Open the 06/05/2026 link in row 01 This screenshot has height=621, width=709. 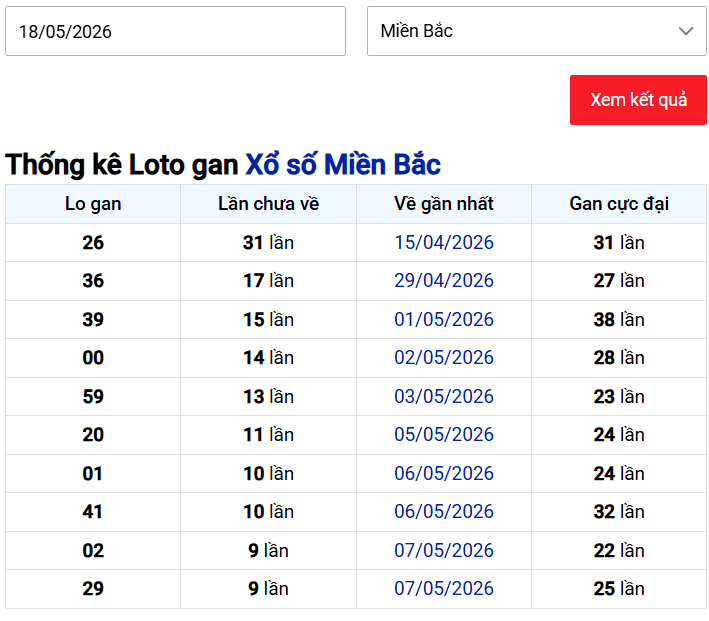[444, 473]
